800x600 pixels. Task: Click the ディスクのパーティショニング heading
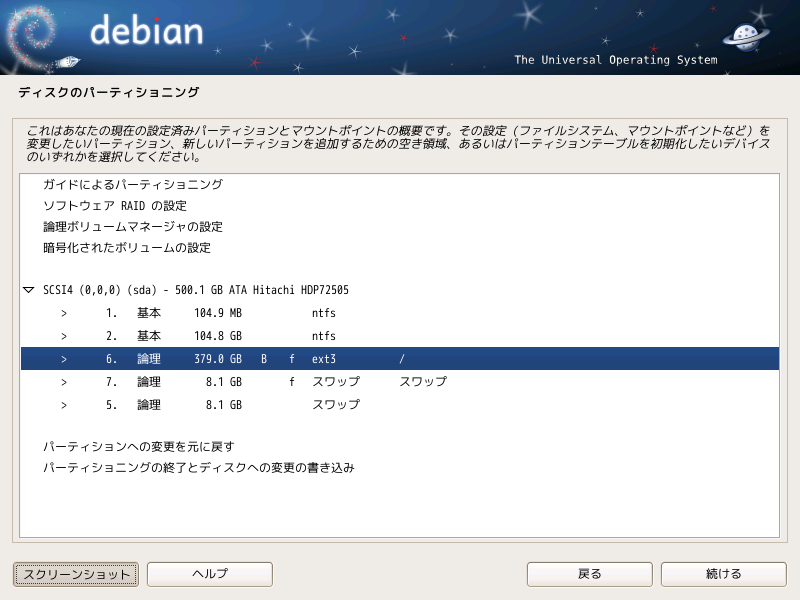click(x=109, y=92)
